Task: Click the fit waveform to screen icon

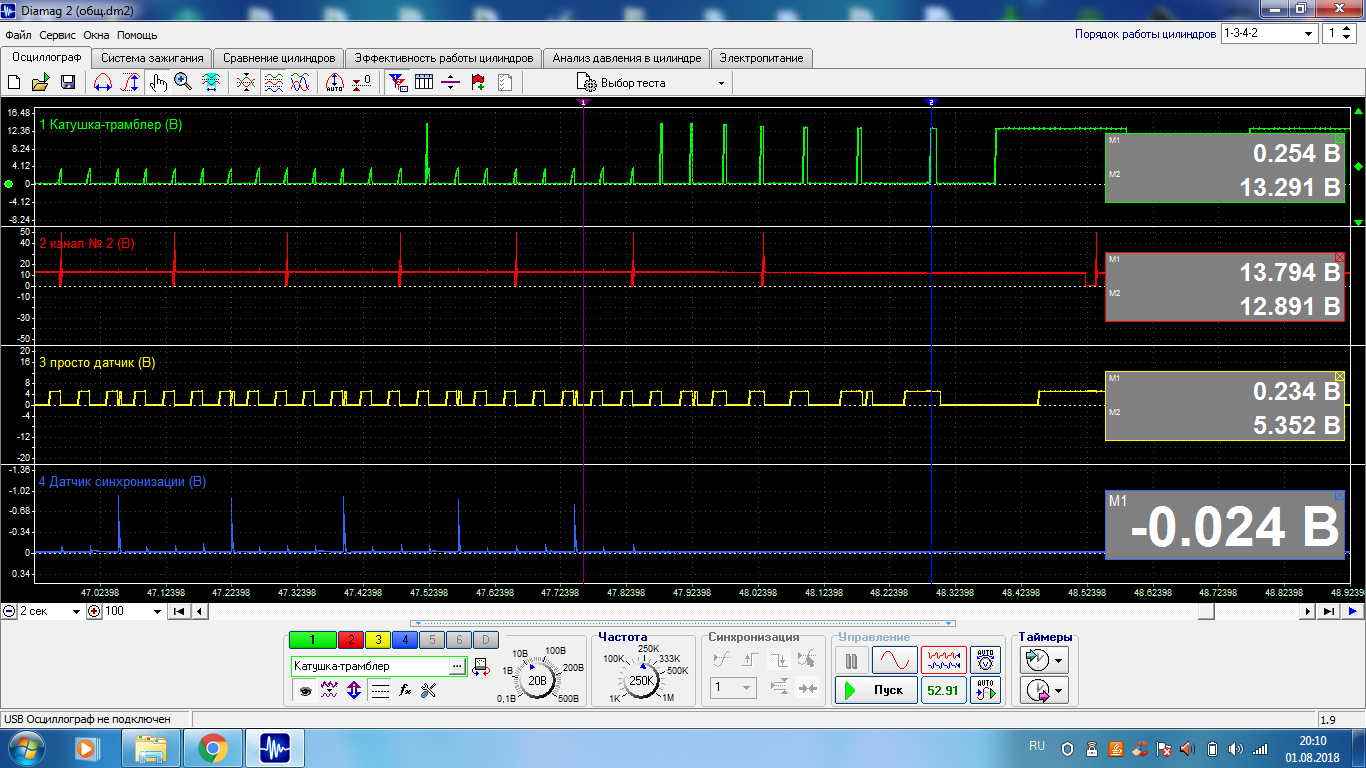Action: (x=211, y=83)
